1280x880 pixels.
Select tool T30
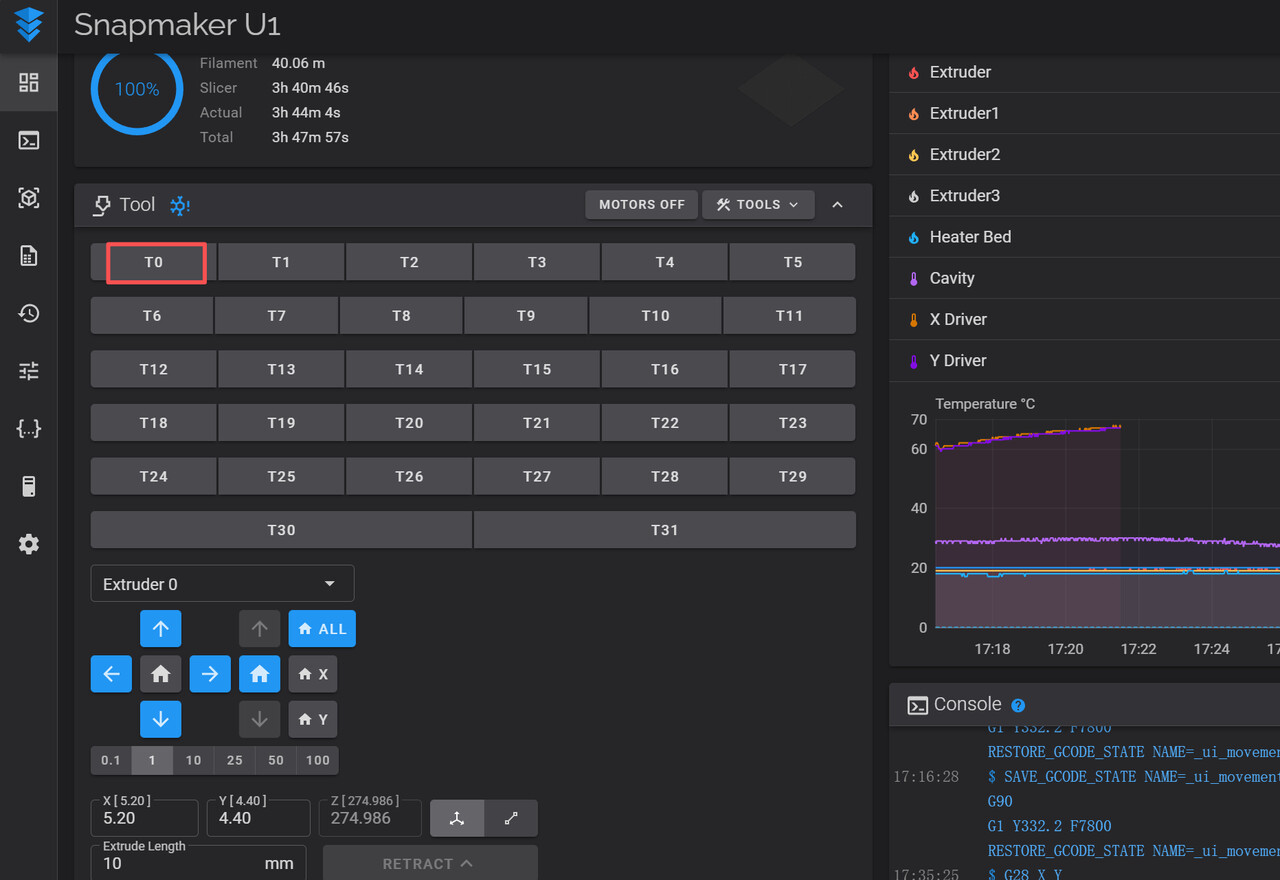click(x=281, y=530)
